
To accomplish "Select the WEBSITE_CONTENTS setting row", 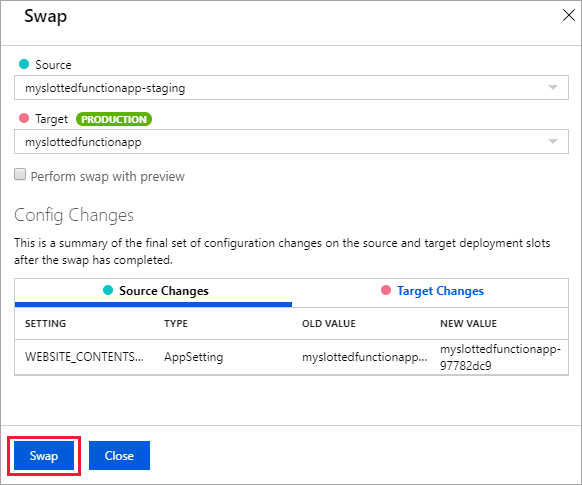I will coord(291,357).
